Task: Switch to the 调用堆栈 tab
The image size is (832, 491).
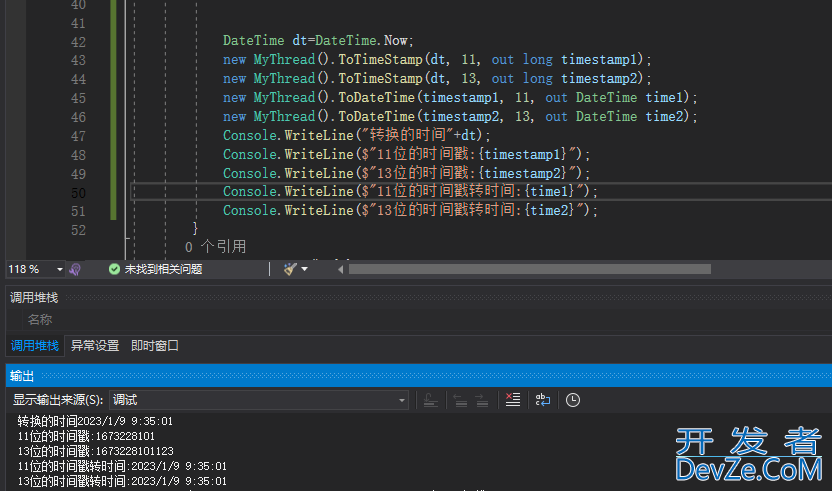Action: (x=34, y=346)
